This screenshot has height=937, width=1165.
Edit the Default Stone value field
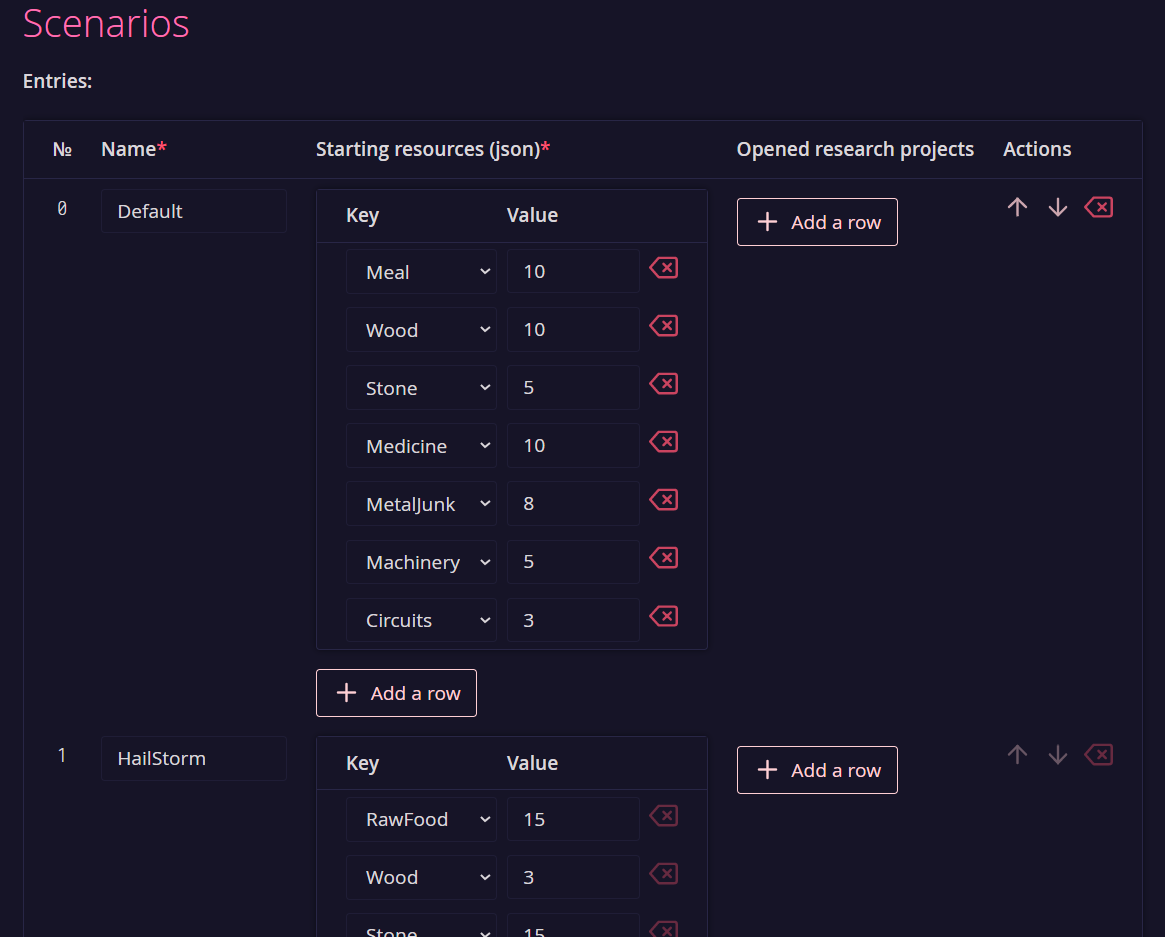point(573,387)
